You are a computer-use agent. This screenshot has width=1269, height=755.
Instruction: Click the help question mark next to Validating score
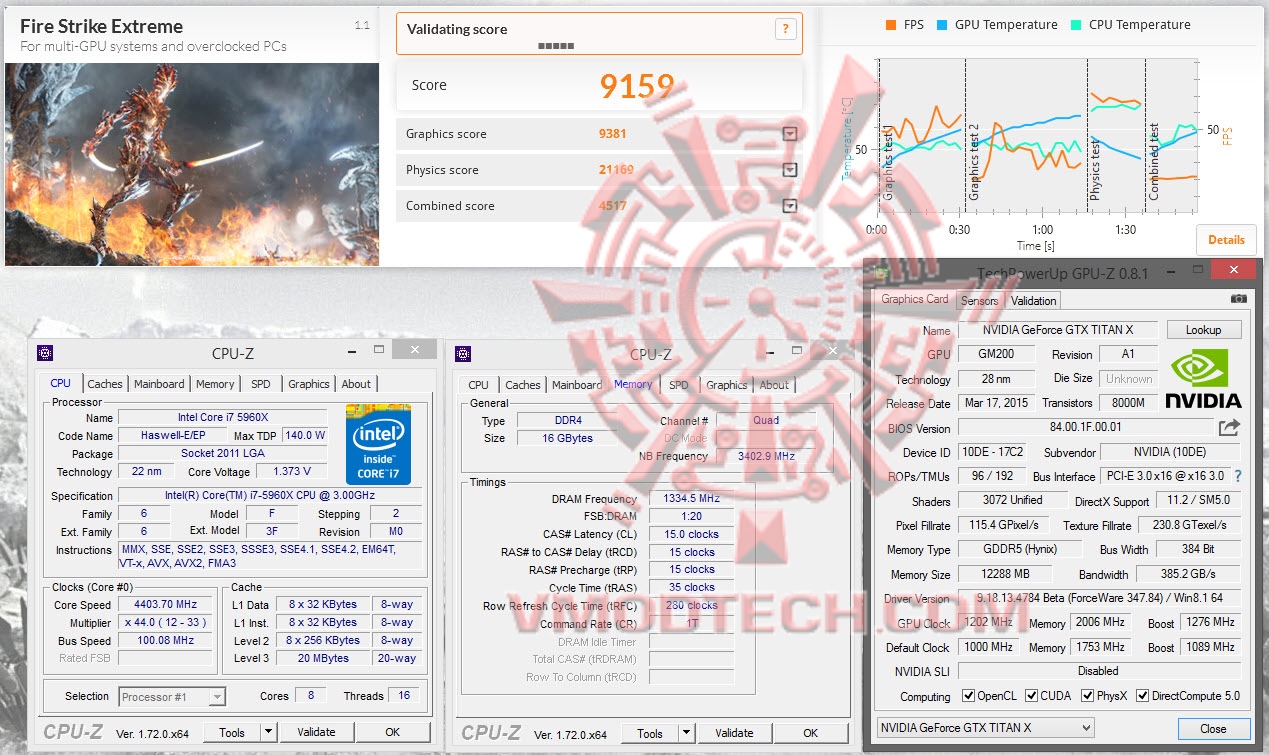(x=787, y=30)
